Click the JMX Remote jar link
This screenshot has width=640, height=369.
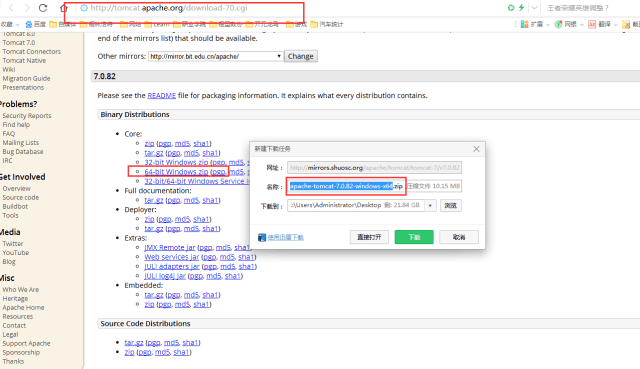(170, 247)
